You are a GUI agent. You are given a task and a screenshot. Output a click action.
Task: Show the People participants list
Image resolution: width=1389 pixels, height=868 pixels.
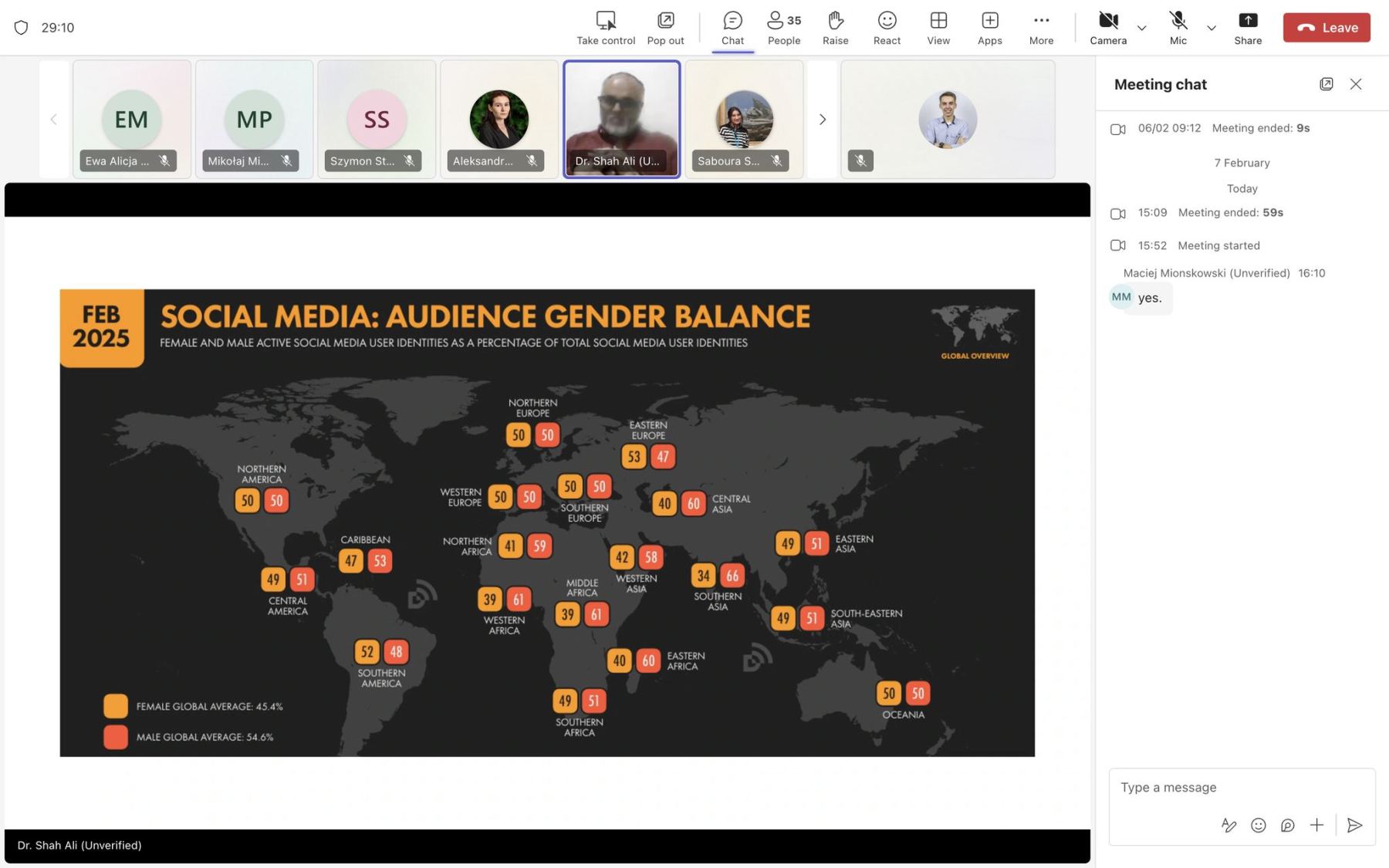pyautogui.click(x=783, y=28)
